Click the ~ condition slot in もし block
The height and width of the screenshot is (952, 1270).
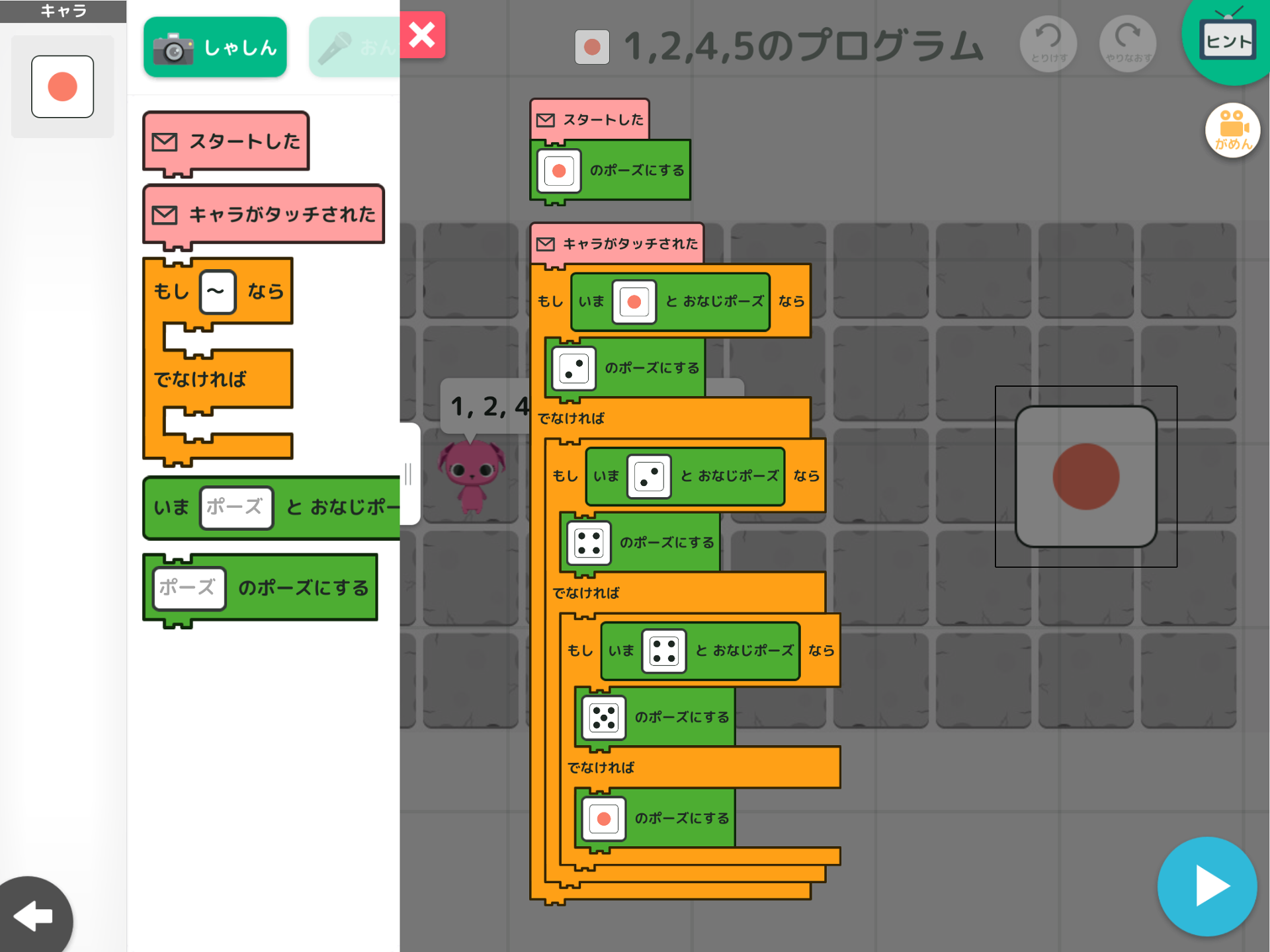[217, 292]
